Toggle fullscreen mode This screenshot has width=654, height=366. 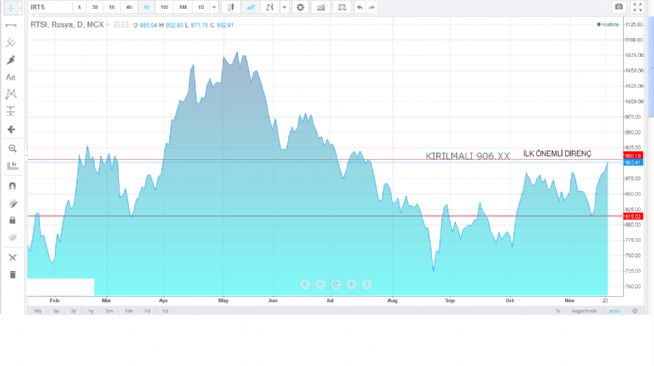637,7
